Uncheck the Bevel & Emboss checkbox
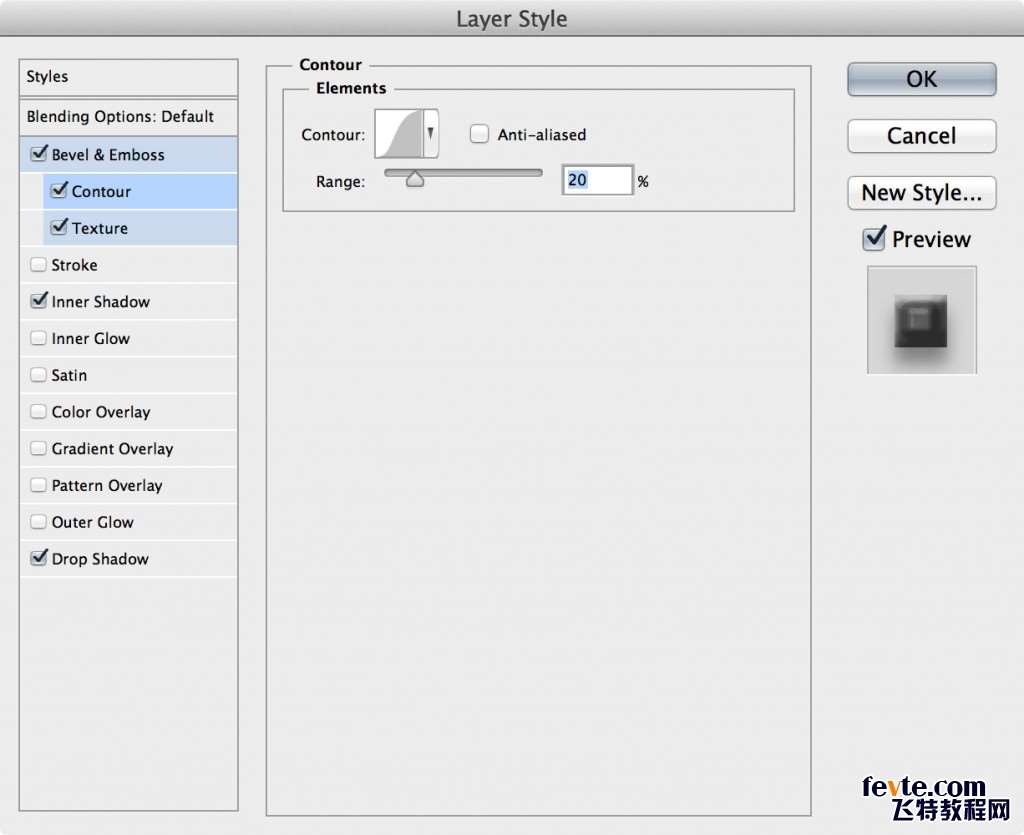Viewport: 1024px width, 835px height. tap(39, 155)
